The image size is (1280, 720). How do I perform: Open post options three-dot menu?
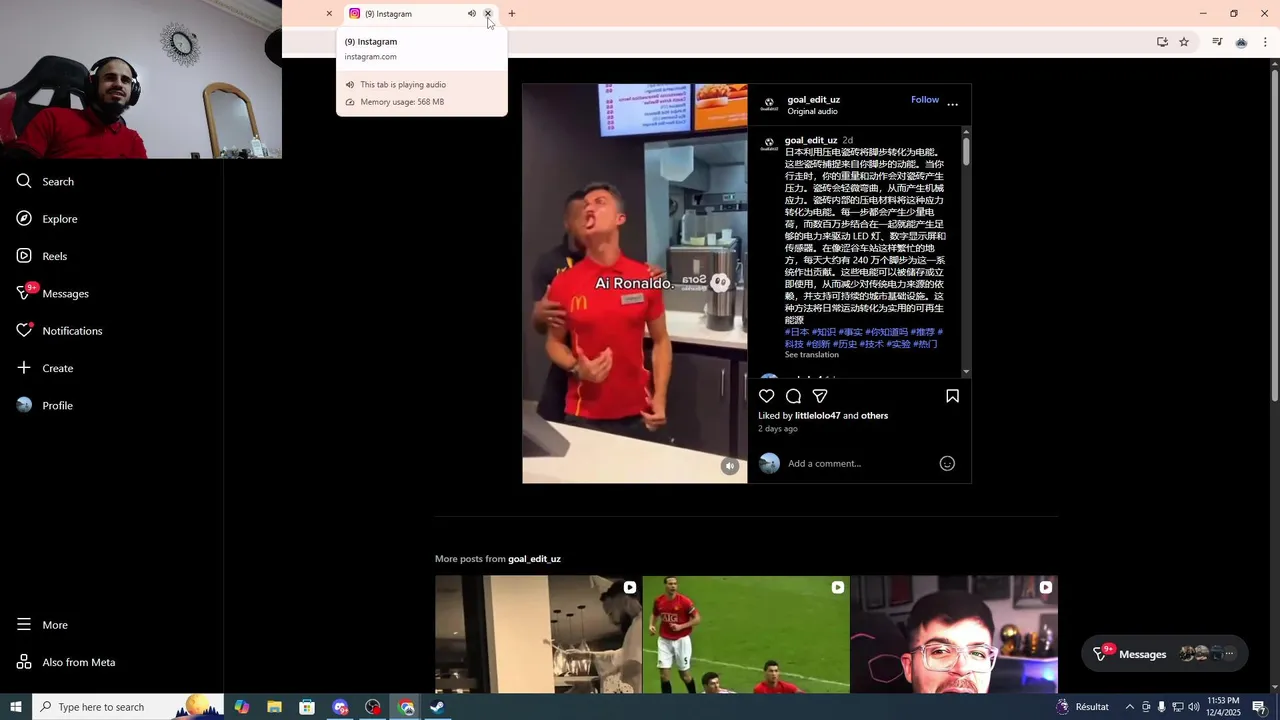tap(952, 104)
